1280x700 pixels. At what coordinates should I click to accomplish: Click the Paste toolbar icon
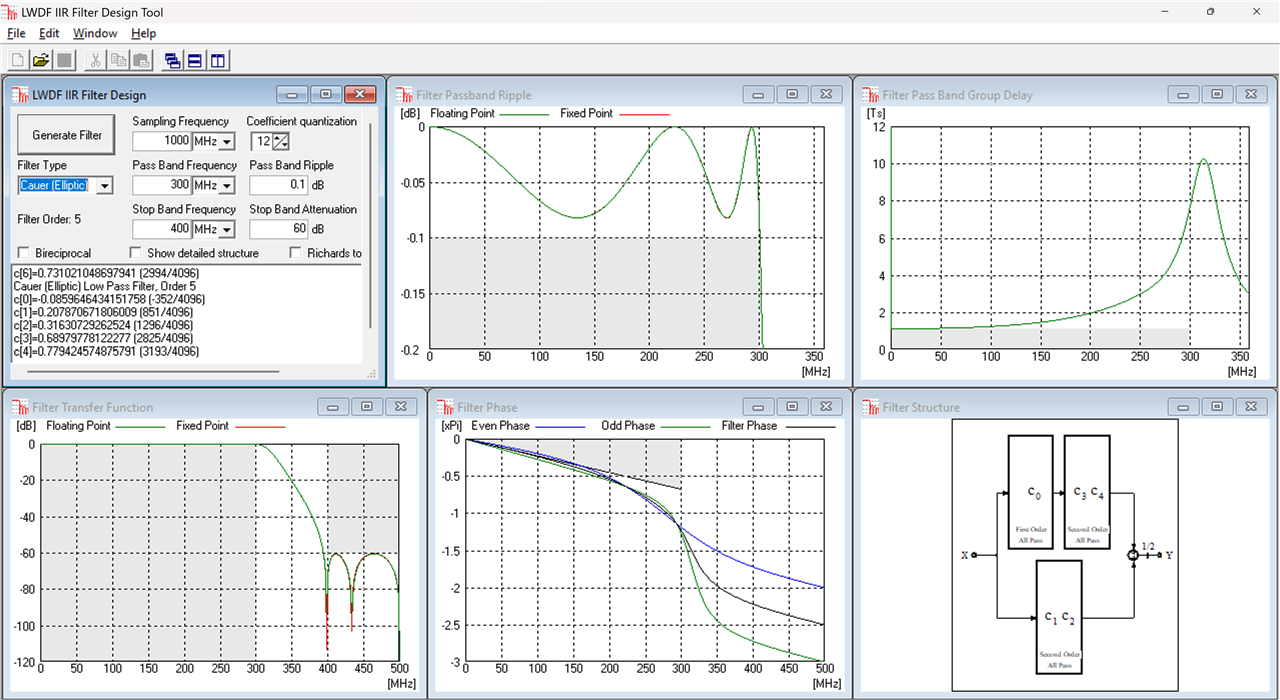point(141,60)
